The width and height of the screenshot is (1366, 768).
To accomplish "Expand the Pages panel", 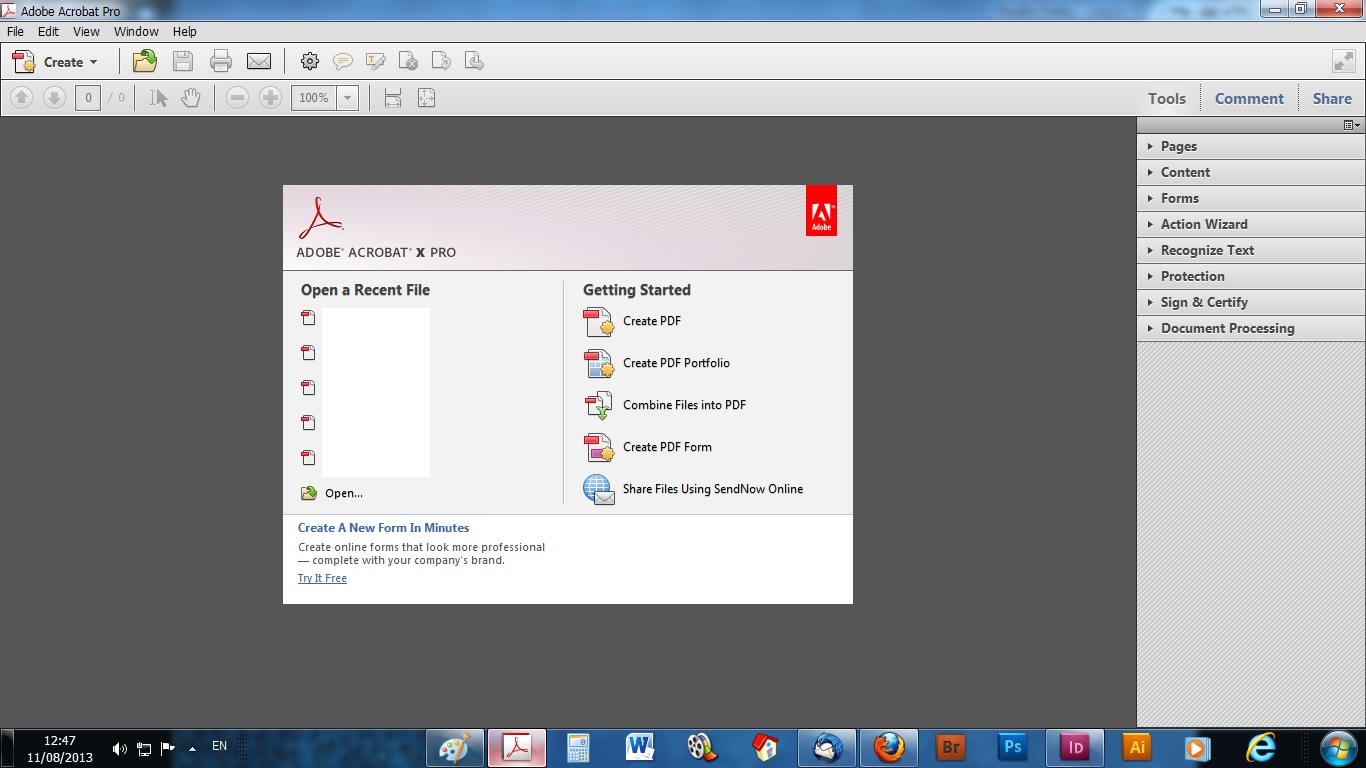I will click(1251, 146).
